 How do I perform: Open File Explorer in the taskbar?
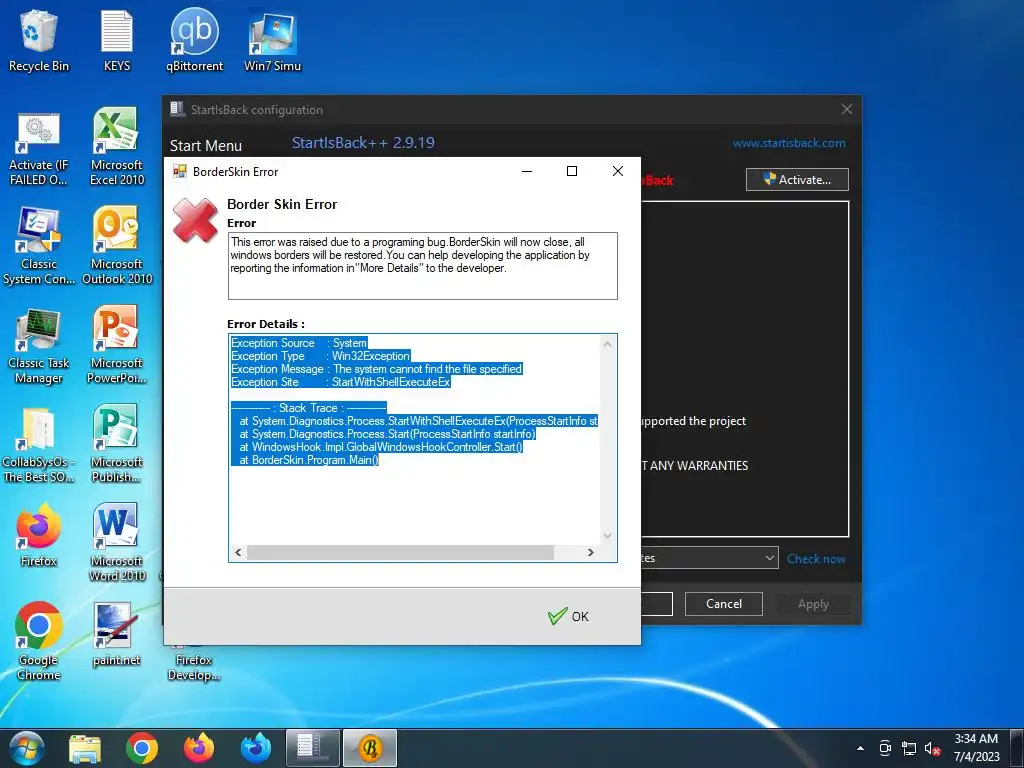pos(85,748)
